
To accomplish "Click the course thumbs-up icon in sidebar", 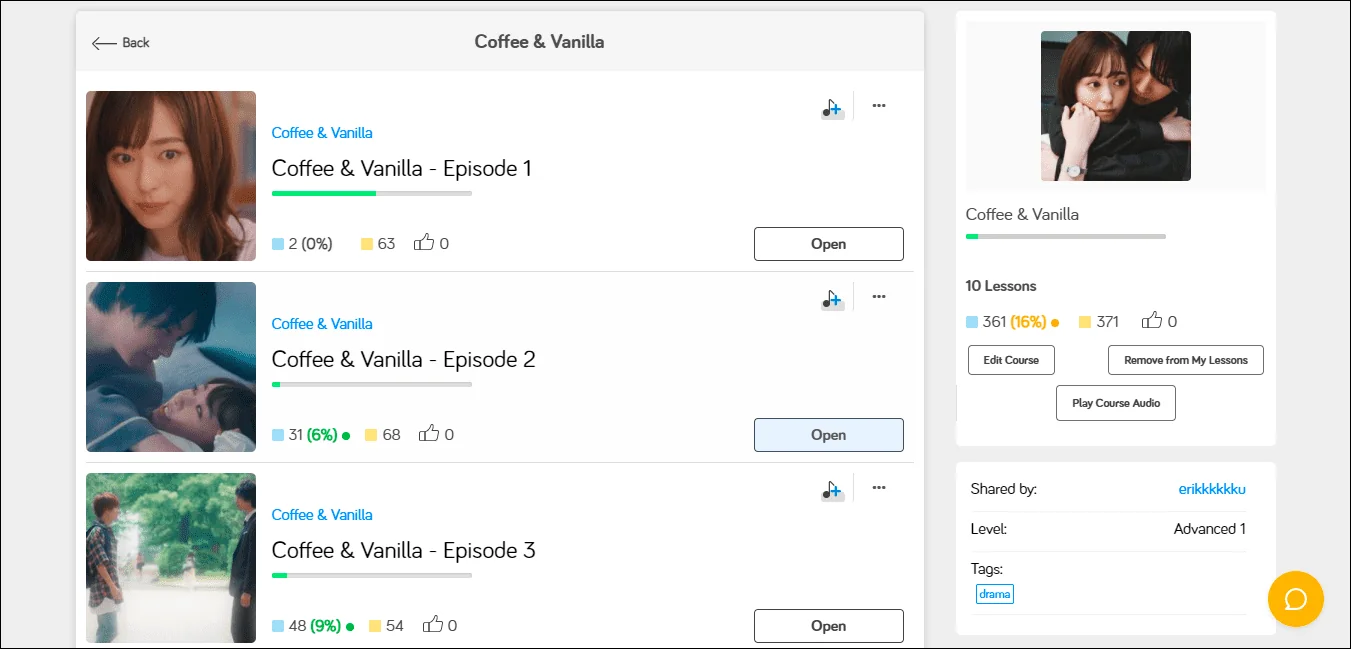I will pyautogui.click(x=1152, y=321).
